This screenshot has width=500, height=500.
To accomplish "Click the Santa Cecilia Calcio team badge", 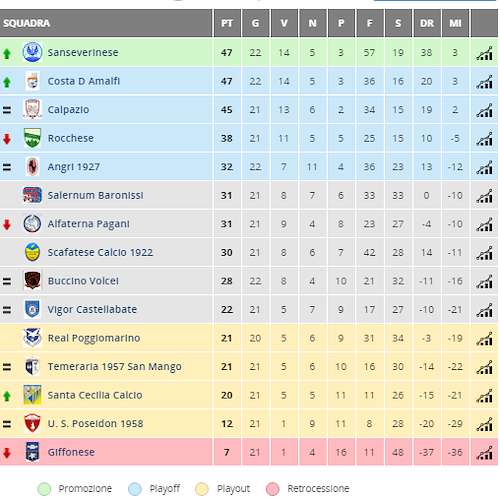I will pyautogui.click(x=32, y=395).
